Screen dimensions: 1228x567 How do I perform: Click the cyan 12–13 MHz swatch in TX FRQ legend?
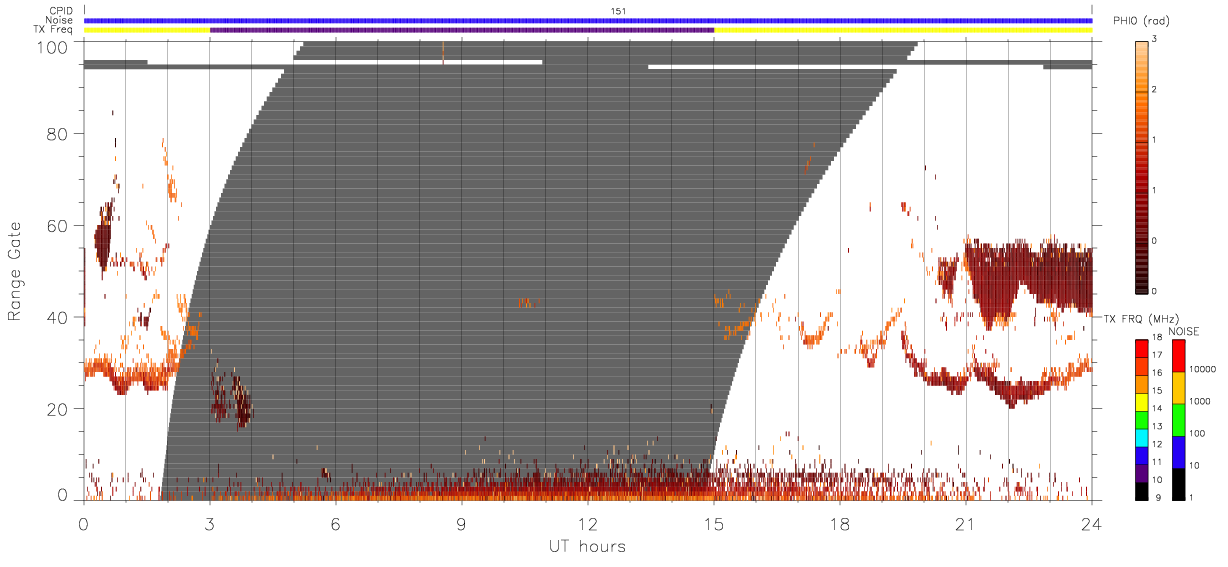tap(1141, 438)
